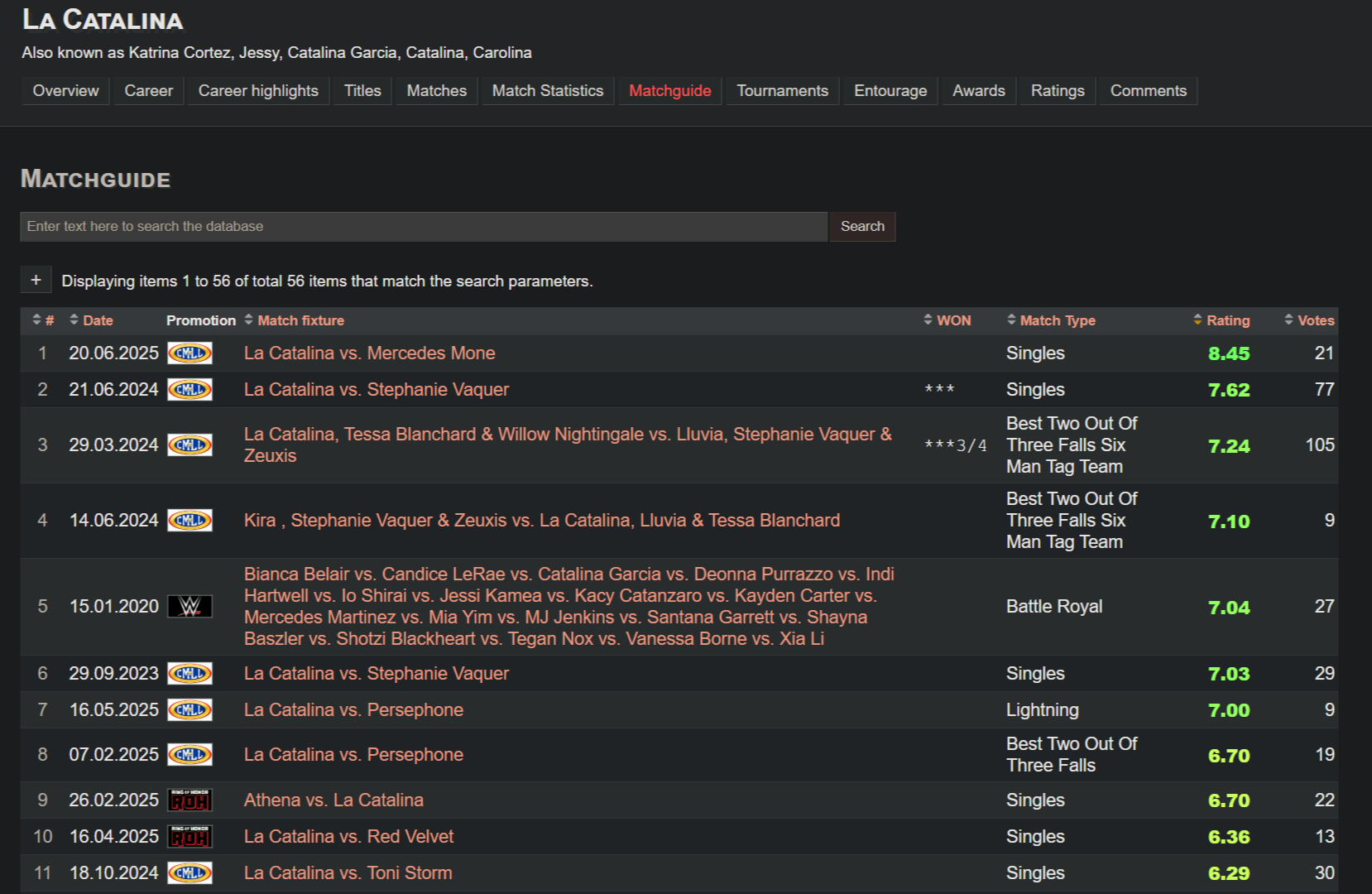
Task: Click the 7.62 rating value
Action: pos(1229,391)
